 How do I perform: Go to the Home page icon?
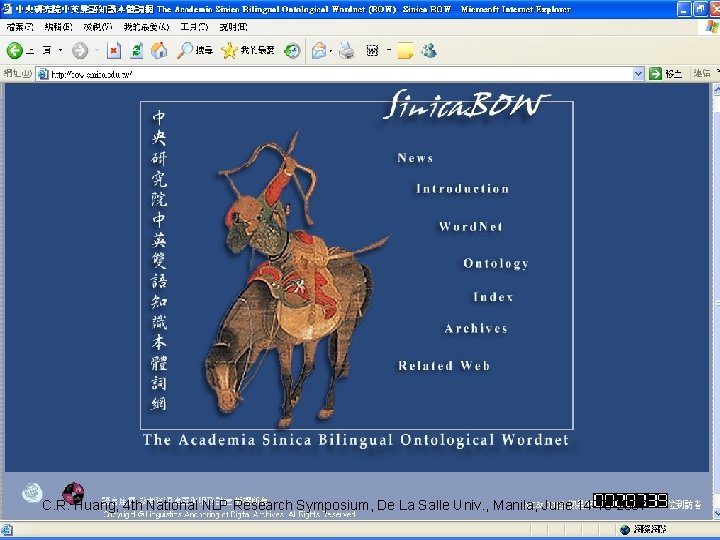(x=159, y=50)
